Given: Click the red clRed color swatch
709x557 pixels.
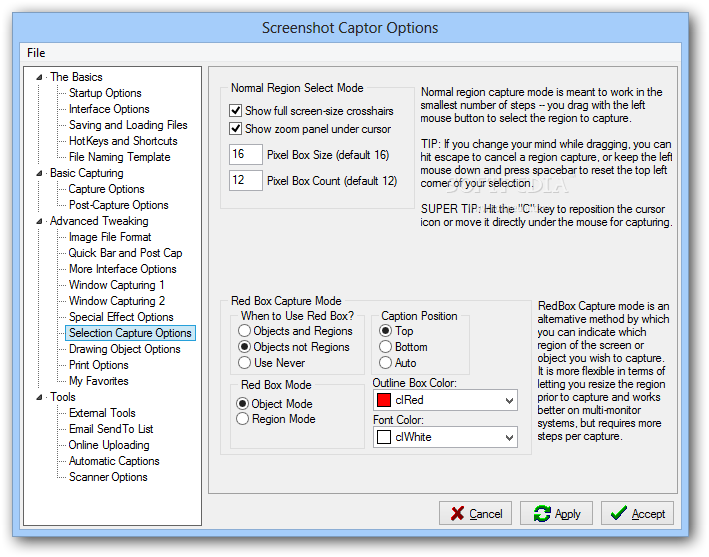Looking at the screenshot, I should pyautogui.click(x=383, y=400).
